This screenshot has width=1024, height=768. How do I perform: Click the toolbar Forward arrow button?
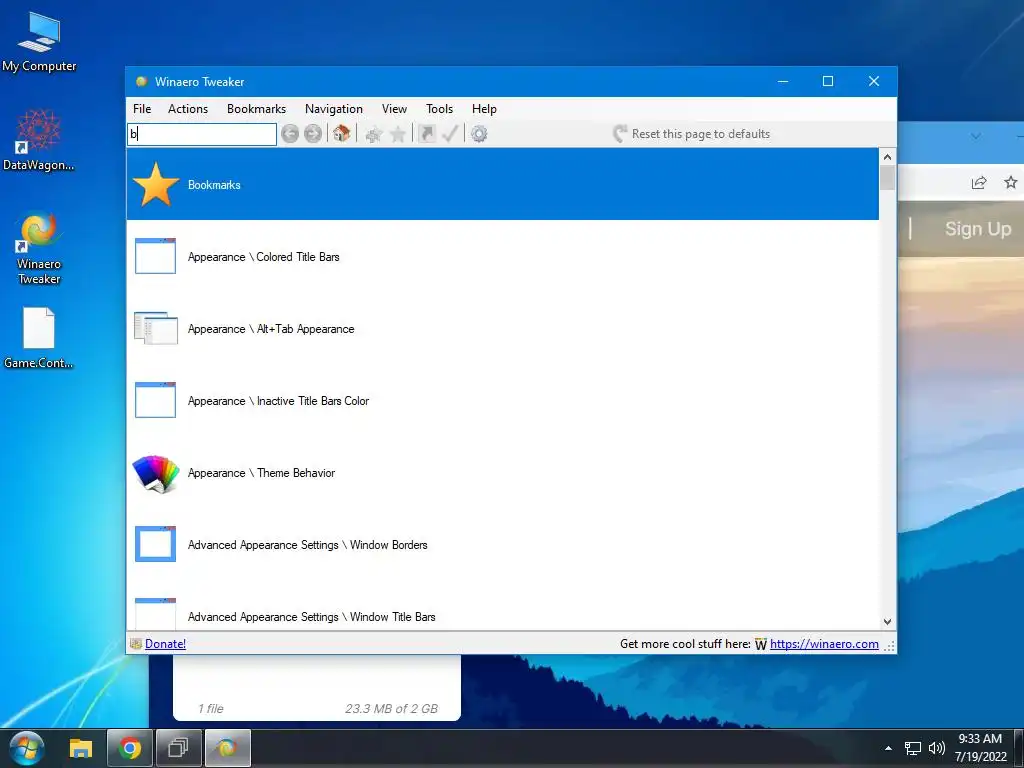[x=313, y=134]
